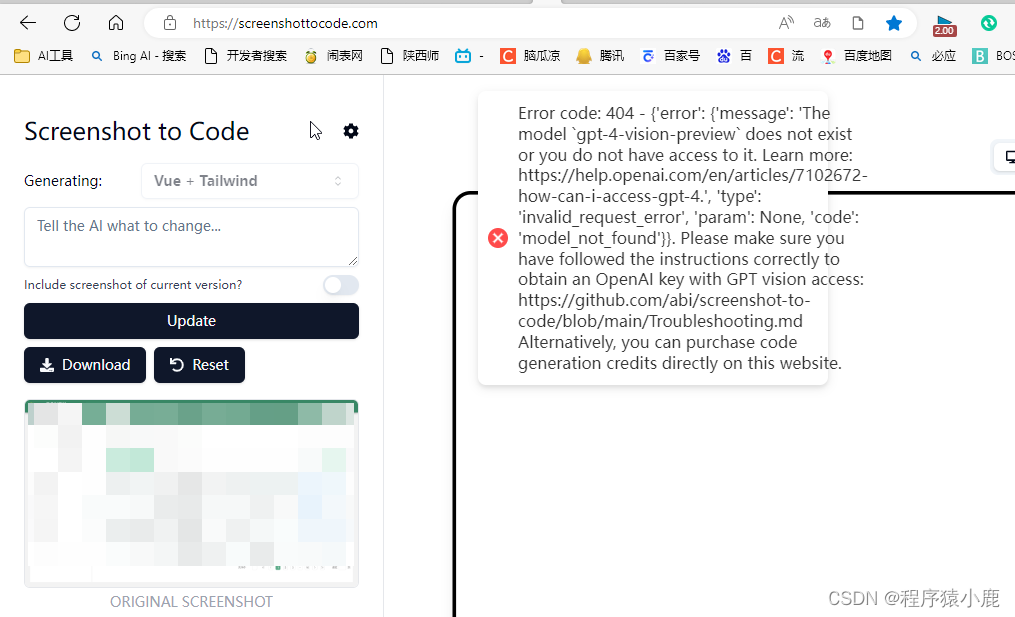Click the desktop preview icon at right edge
Screen dimensions: 1015x617
(x=1008, y=157)
